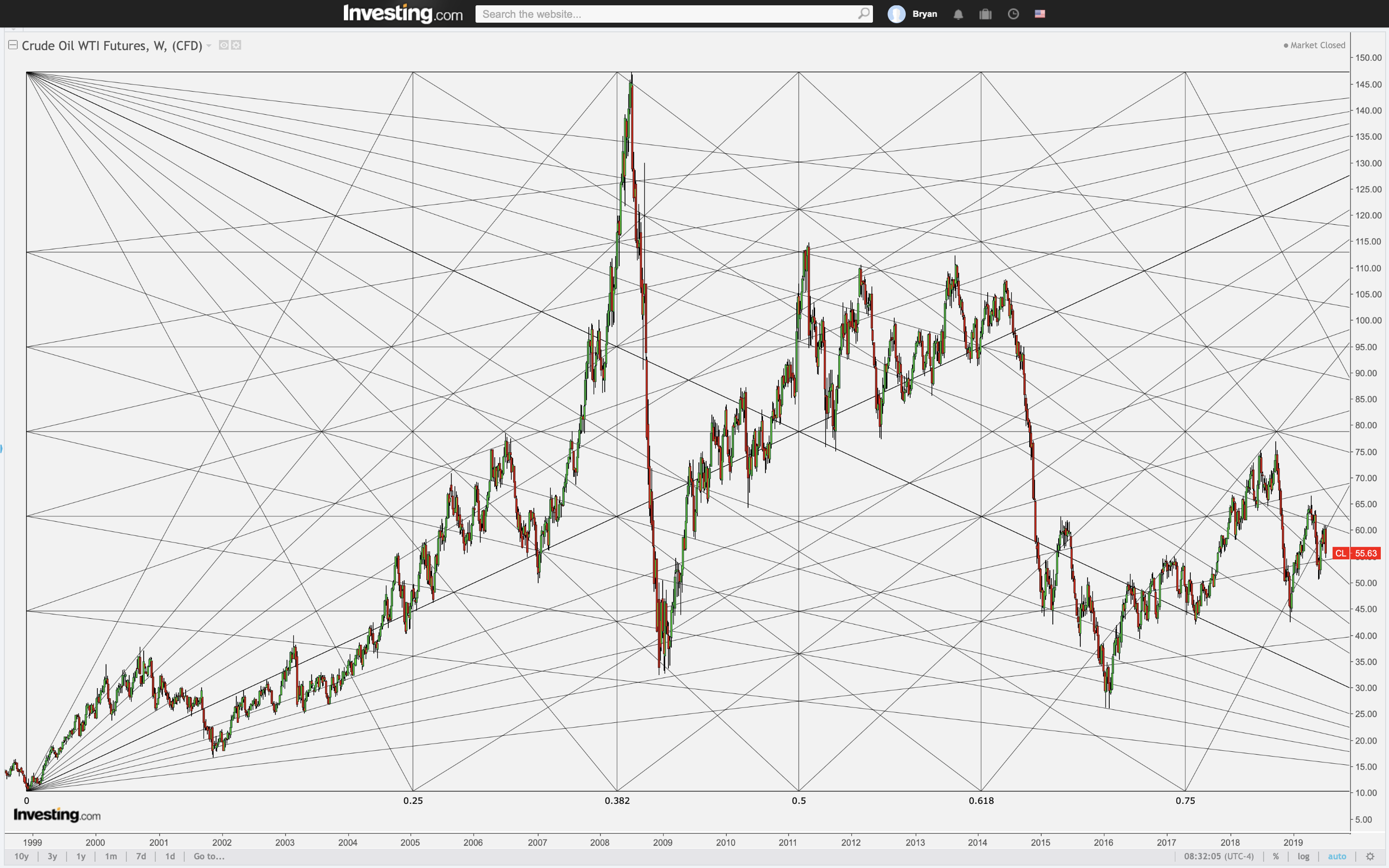Click the search magnifier icon

(863, 14)
